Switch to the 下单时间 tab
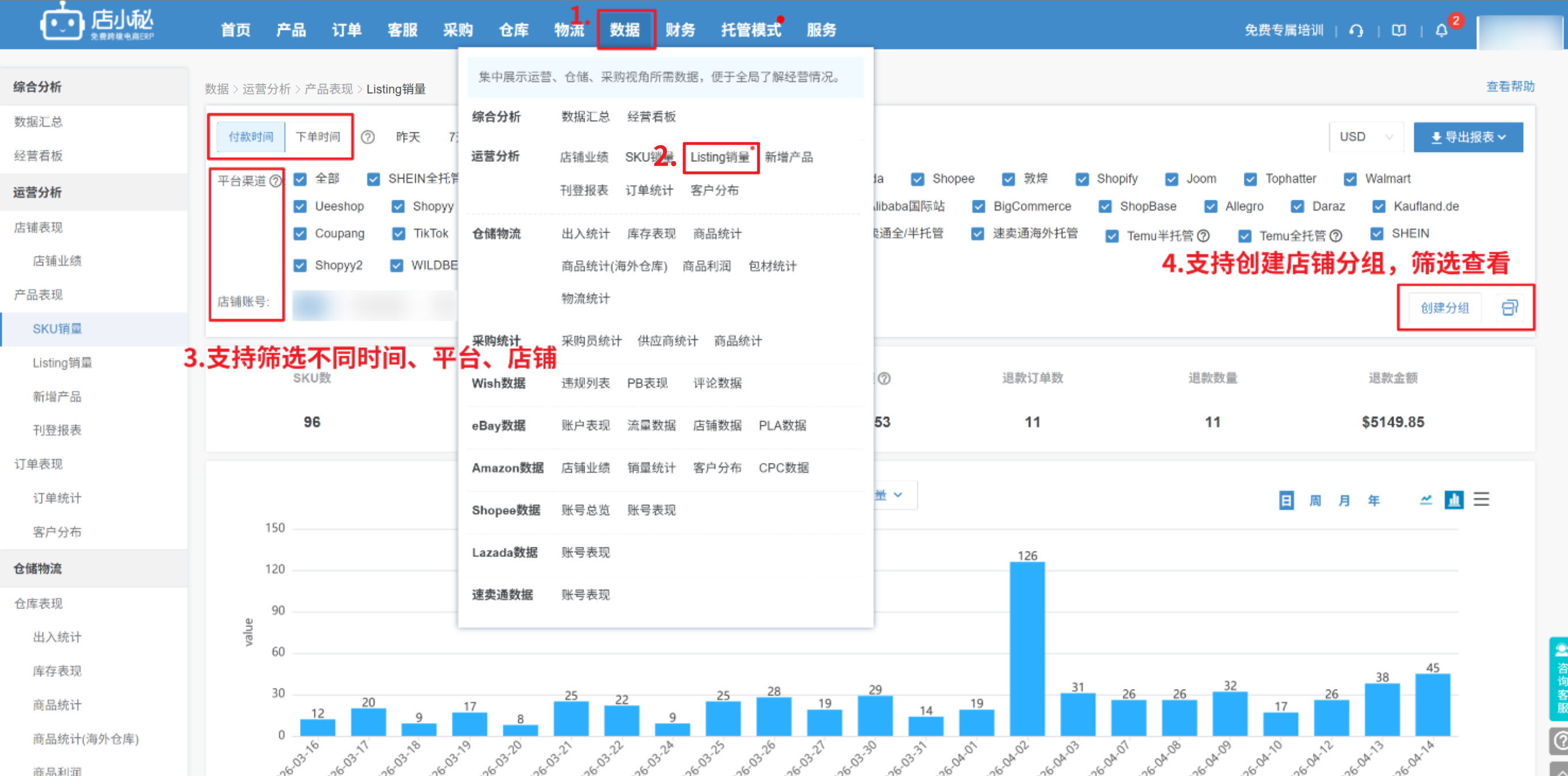This screenshot has width=1568, height=776. click(318, 137)
